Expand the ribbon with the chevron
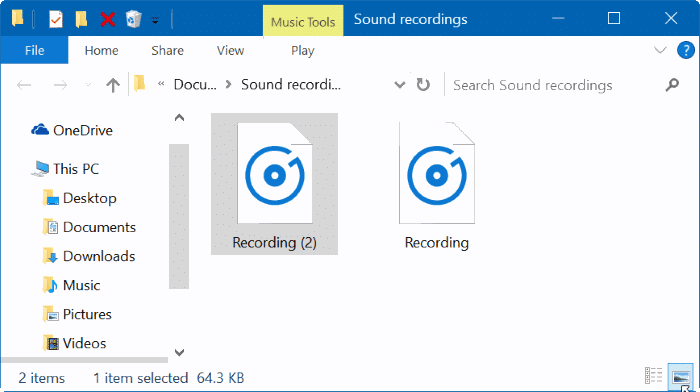The width and height of the screenshot is (700, 392). (x=660, y=50)
